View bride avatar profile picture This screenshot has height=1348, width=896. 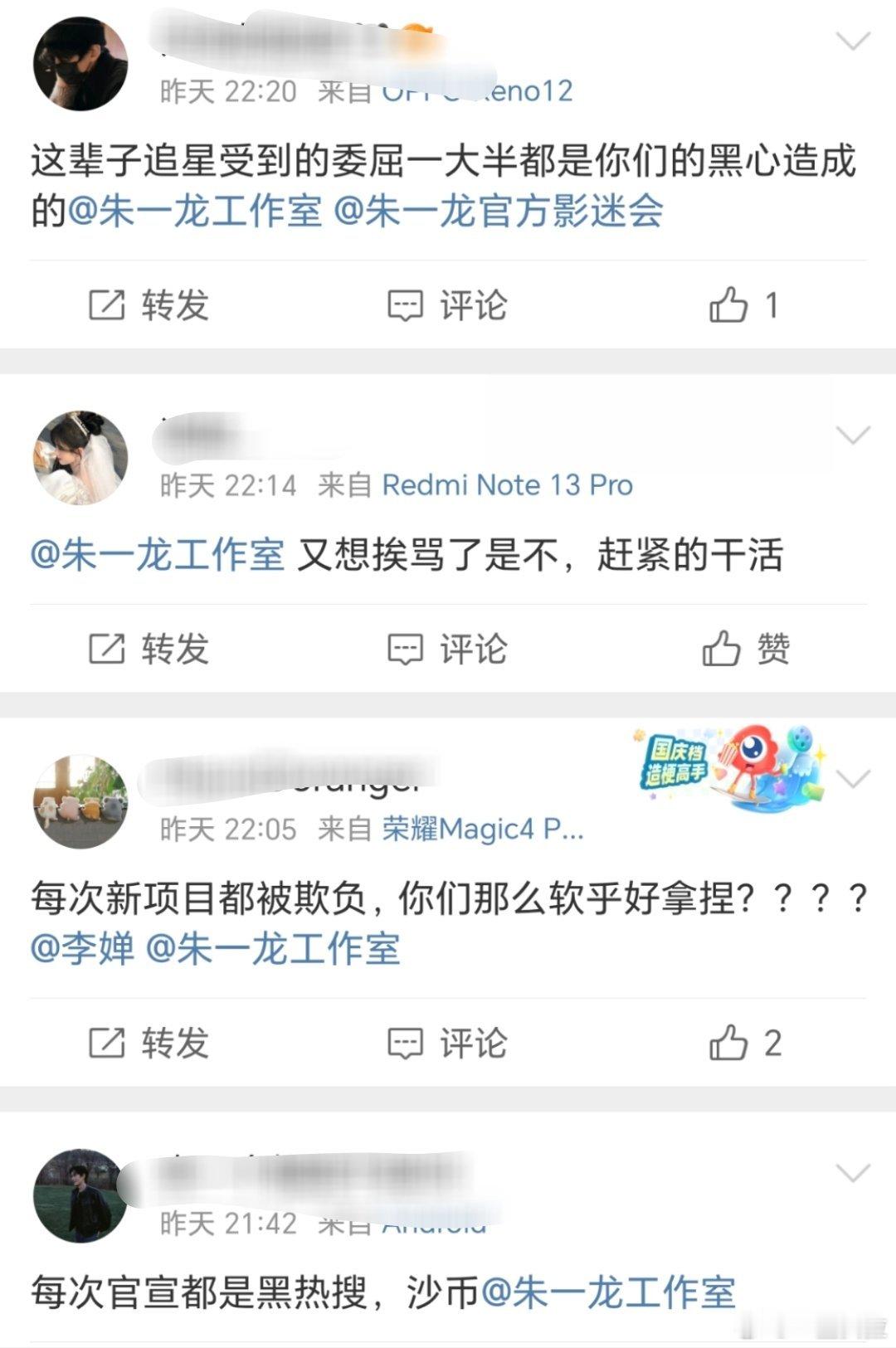coord(80,457)
